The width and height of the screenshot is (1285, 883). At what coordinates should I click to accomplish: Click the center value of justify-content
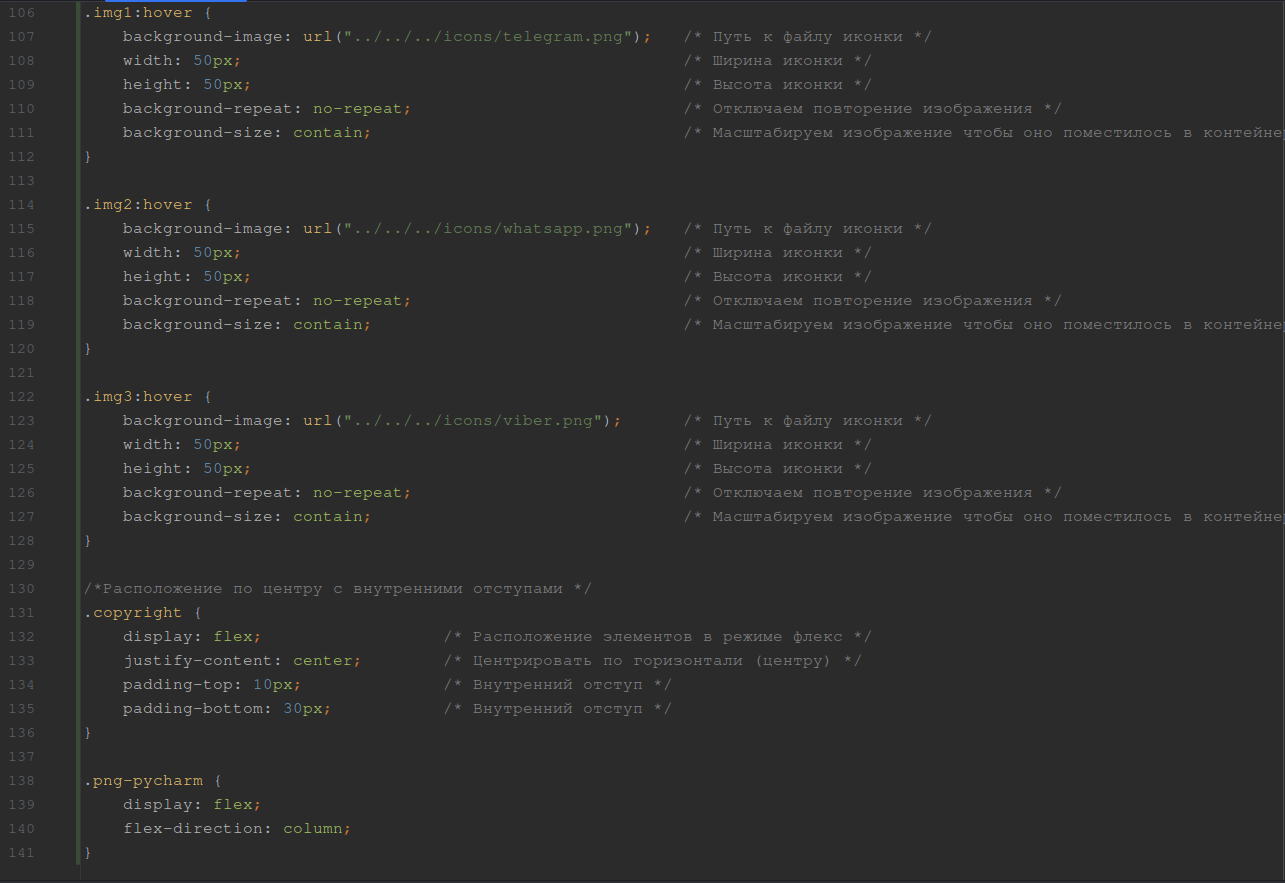pyautogui.click(x=324, y=661)
